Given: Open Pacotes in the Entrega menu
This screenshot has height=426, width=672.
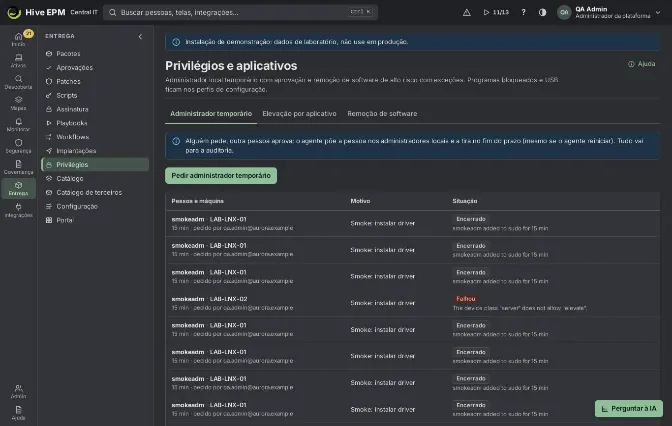Looking at the screenshot, I should (x=95, y=54).
